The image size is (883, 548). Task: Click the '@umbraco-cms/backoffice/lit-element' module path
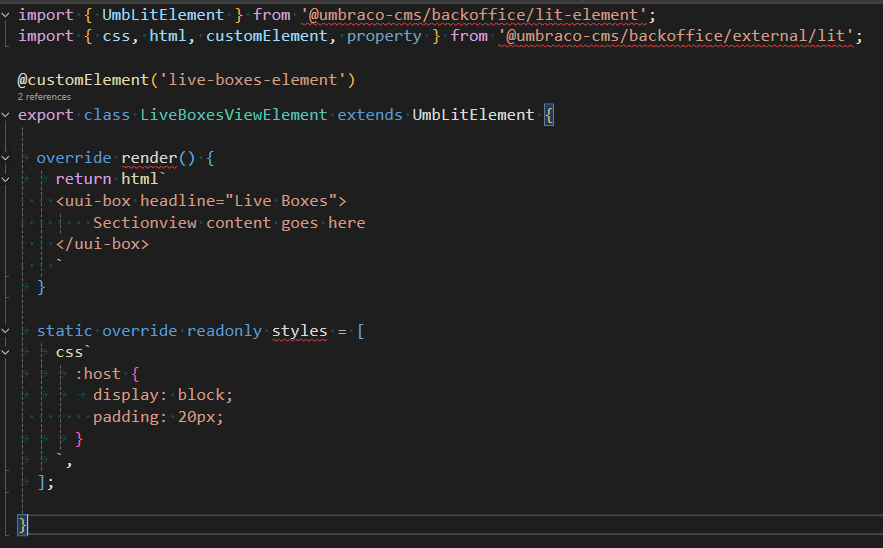[x=473, y=15]
